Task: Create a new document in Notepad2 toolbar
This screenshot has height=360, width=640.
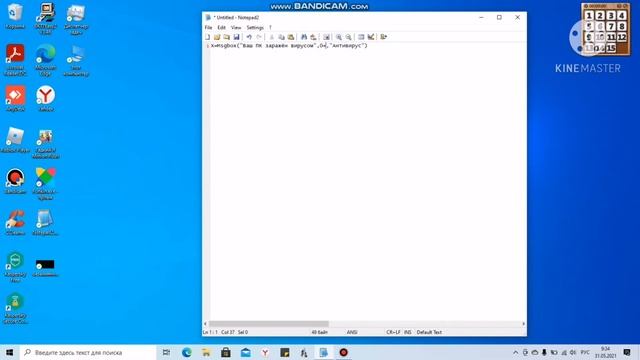Action: [207, 37]
